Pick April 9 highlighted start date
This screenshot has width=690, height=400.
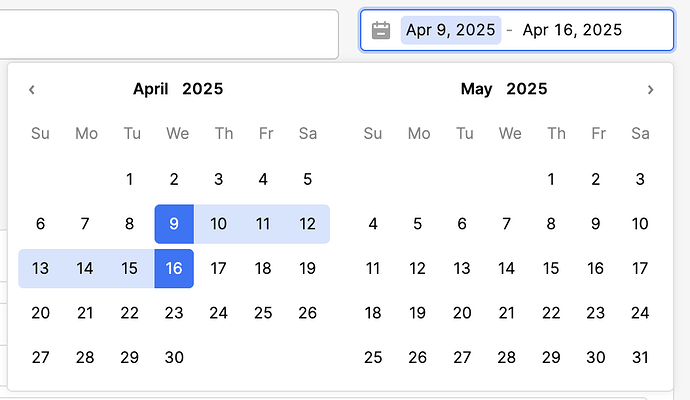click(174, 224)
